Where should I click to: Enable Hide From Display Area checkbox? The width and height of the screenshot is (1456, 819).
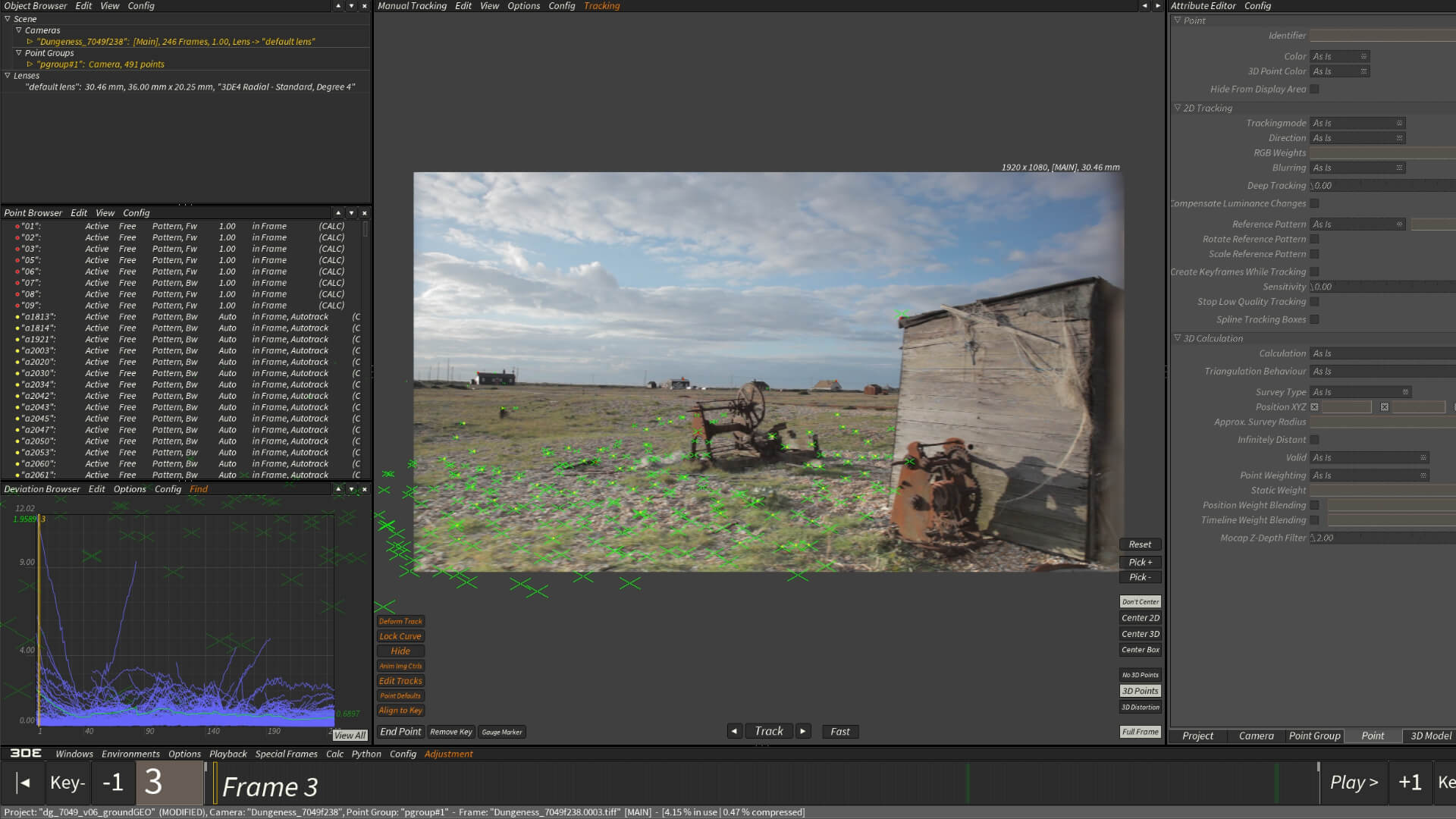tap(1314, 89)
